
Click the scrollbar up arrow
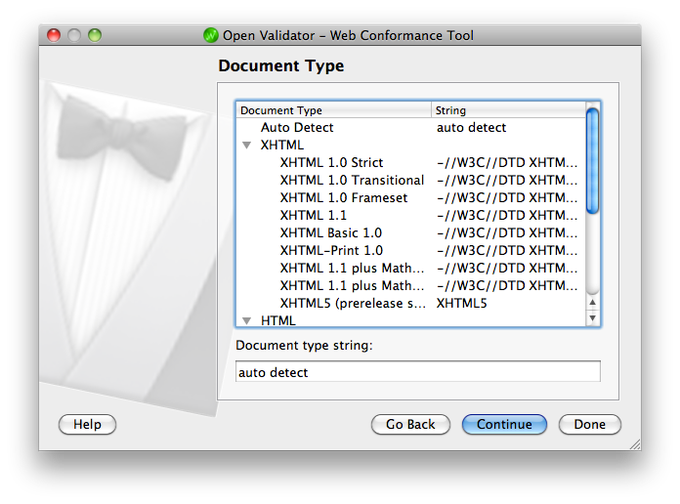592,302
